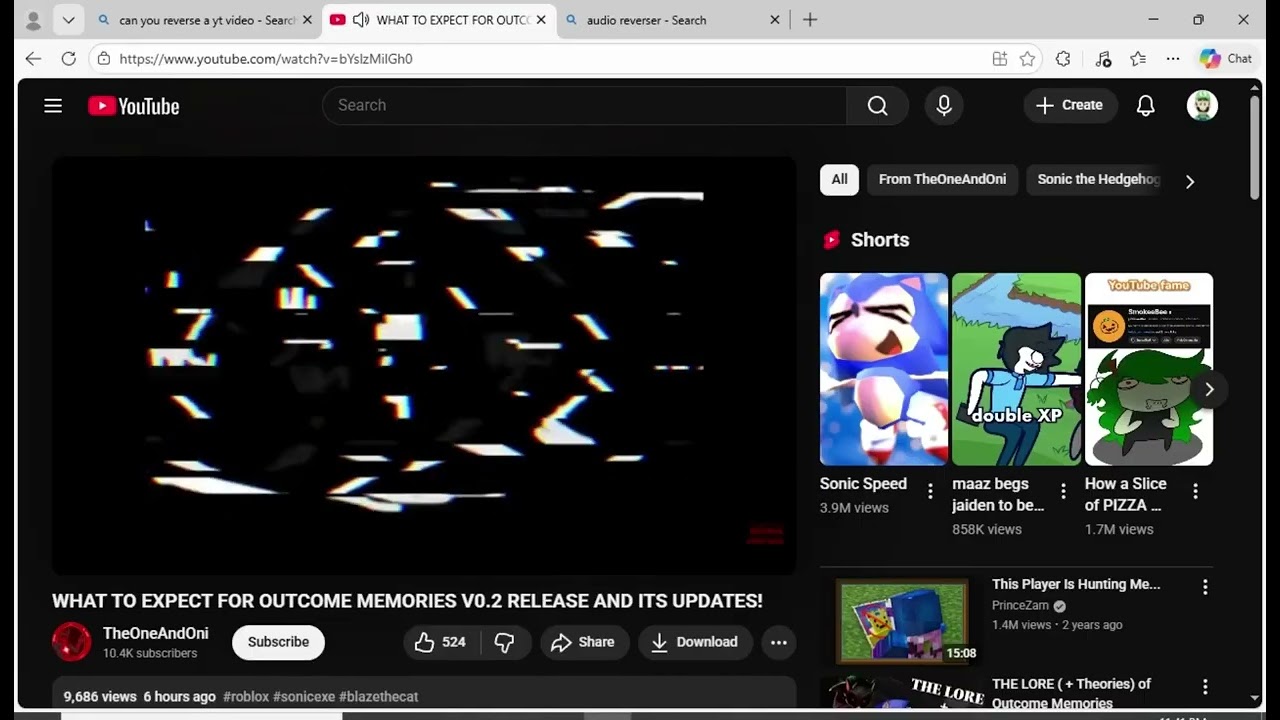Switch to 'audio reverser - Search' tab
The image size is (1280, 720).
(672, 20)
